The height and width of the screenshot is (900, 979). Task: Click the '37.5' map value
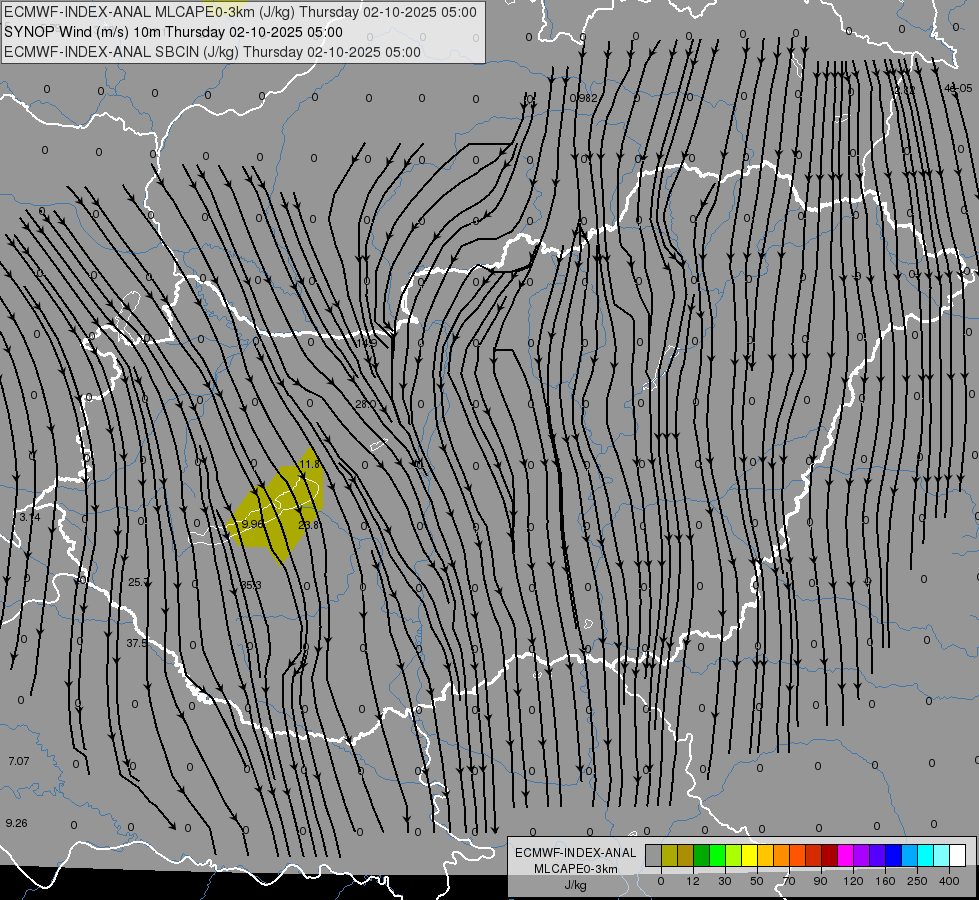pyautogui.click(x=137, y=643)
